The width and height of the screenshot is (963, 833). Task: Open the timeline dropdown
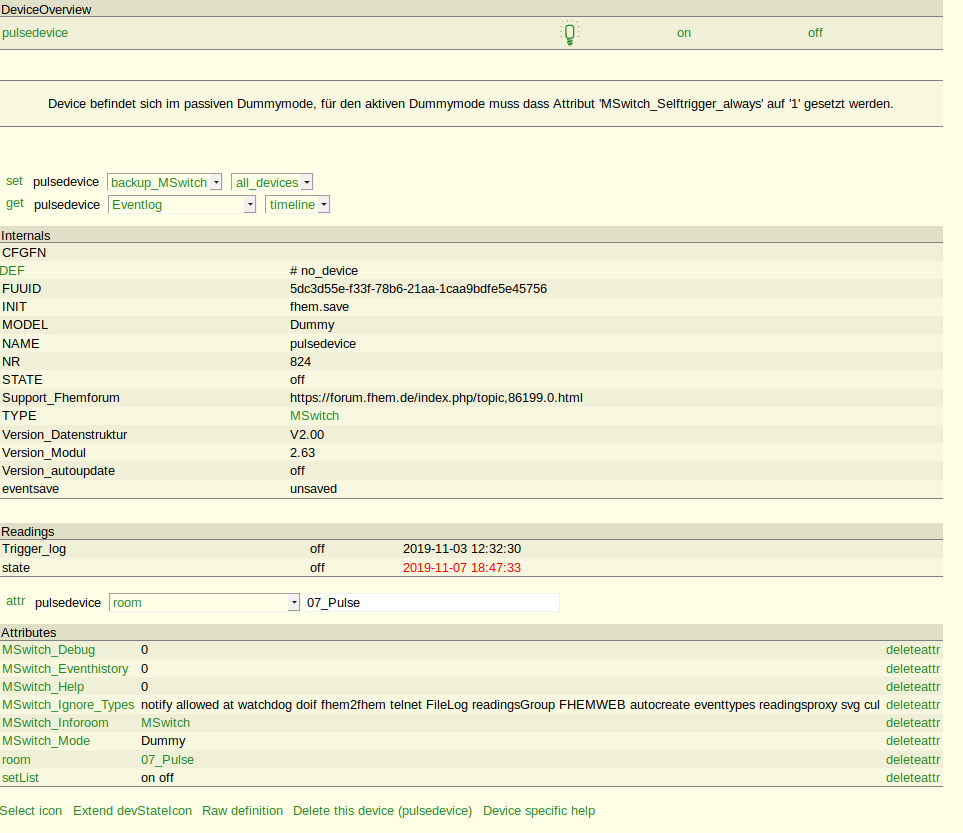click(297, 205)
